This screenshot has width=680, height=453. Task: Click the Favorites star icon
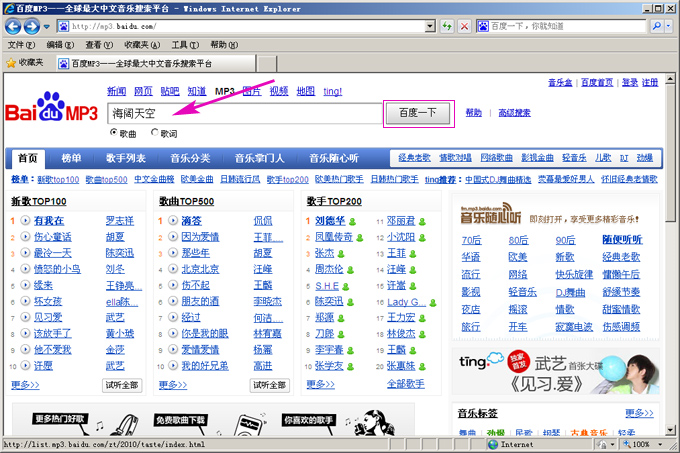click(11, 63)
